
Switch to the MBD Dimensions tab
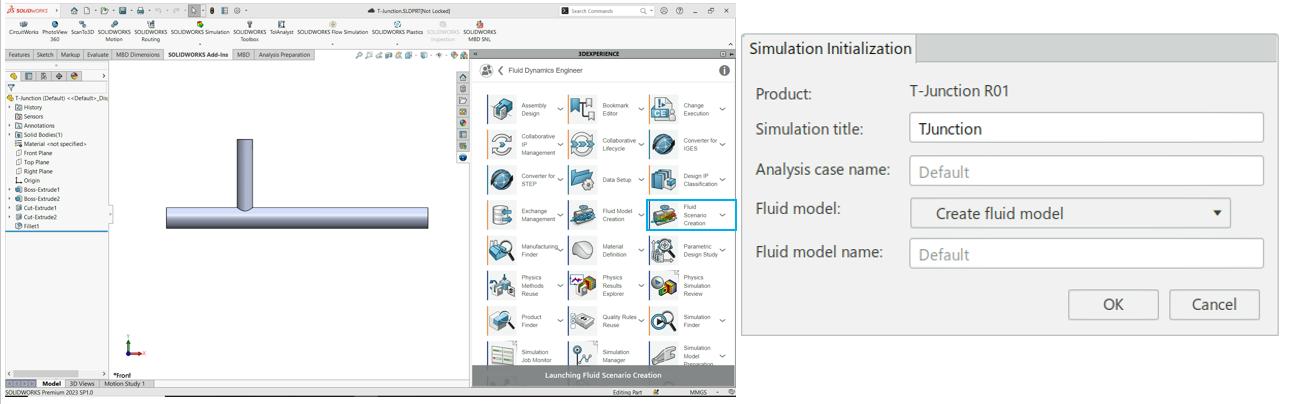138,55
